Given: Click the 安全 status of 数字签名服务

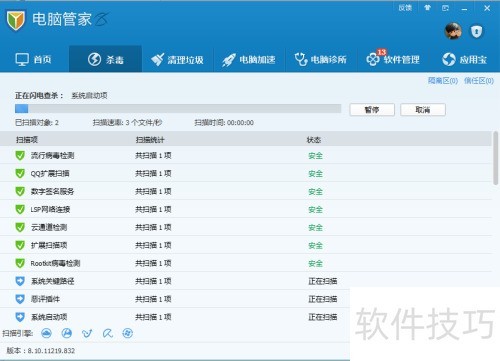Looking at the screenshot, I should 315,192.
